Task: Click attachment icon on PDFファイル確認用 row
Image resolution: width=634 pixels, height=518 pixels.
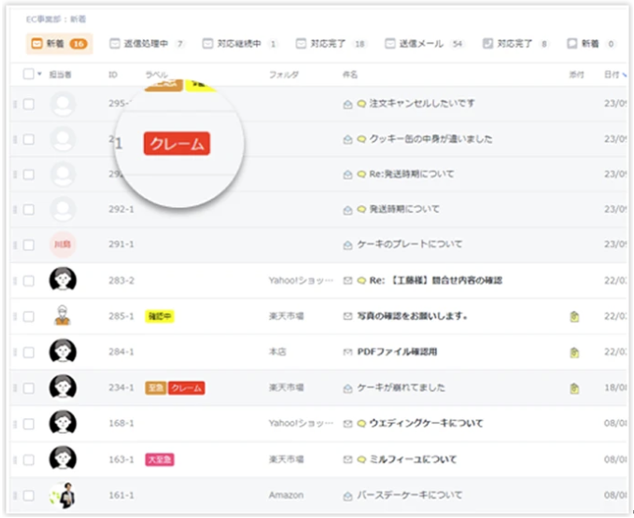Action: click(574, 352)
